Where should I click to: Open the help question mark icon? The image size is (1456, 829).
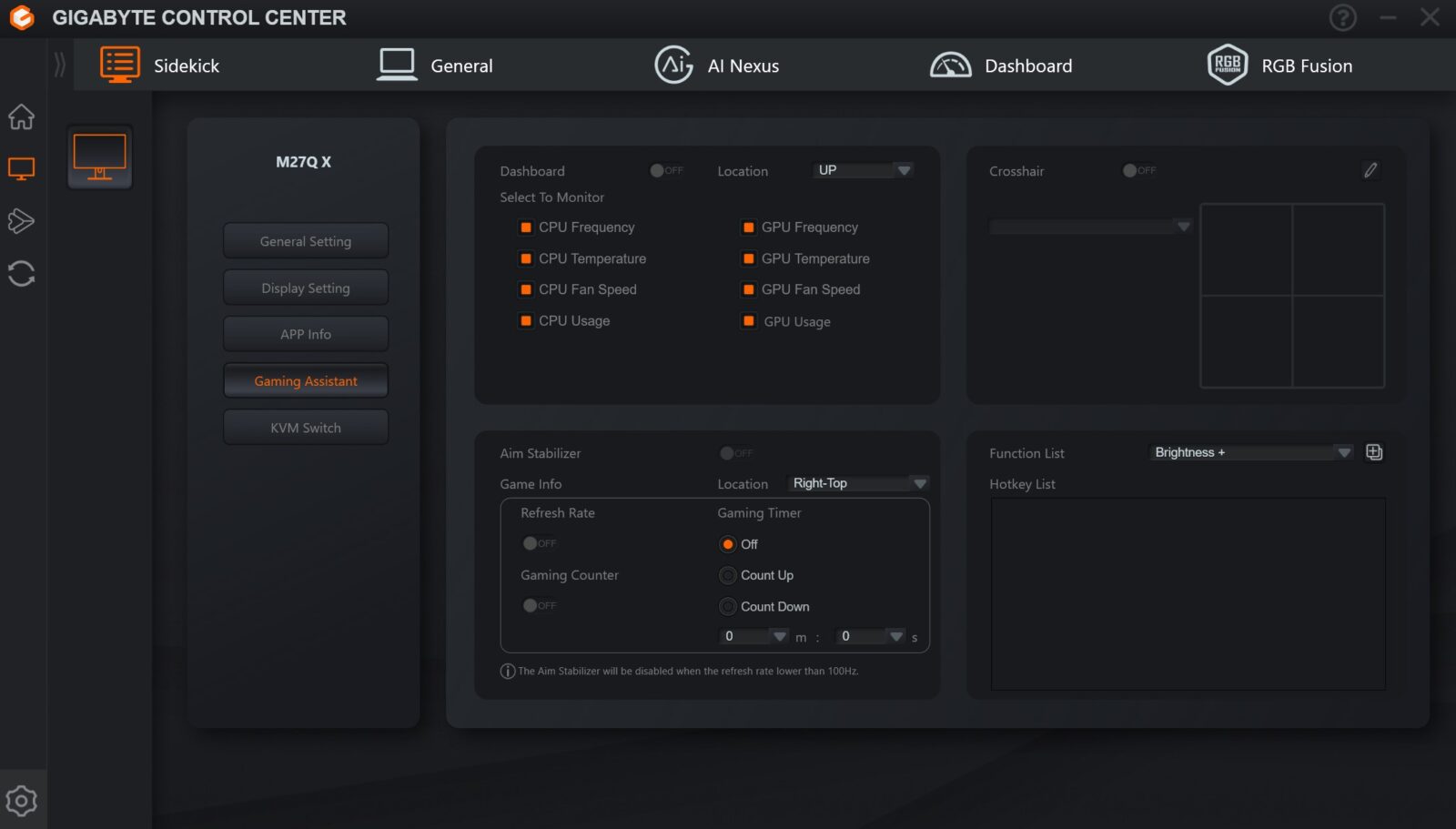1342,17
